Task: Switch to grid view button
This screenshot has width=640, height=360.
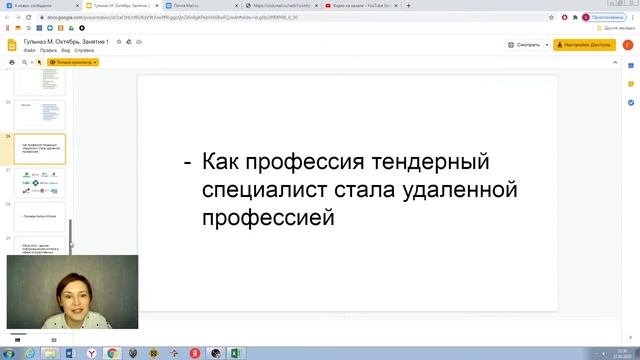Action: (54, 340)
